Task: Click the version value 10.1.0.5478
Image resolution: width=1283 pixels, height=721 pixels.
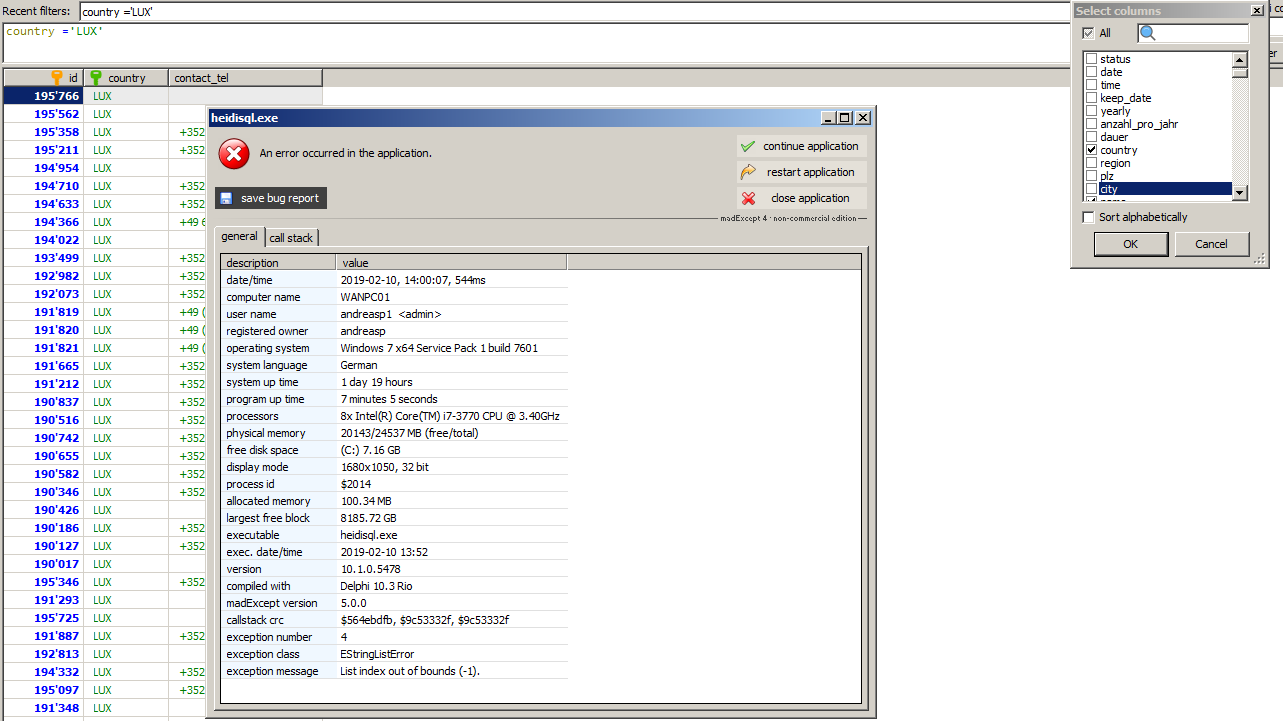Action: [370, 569]
